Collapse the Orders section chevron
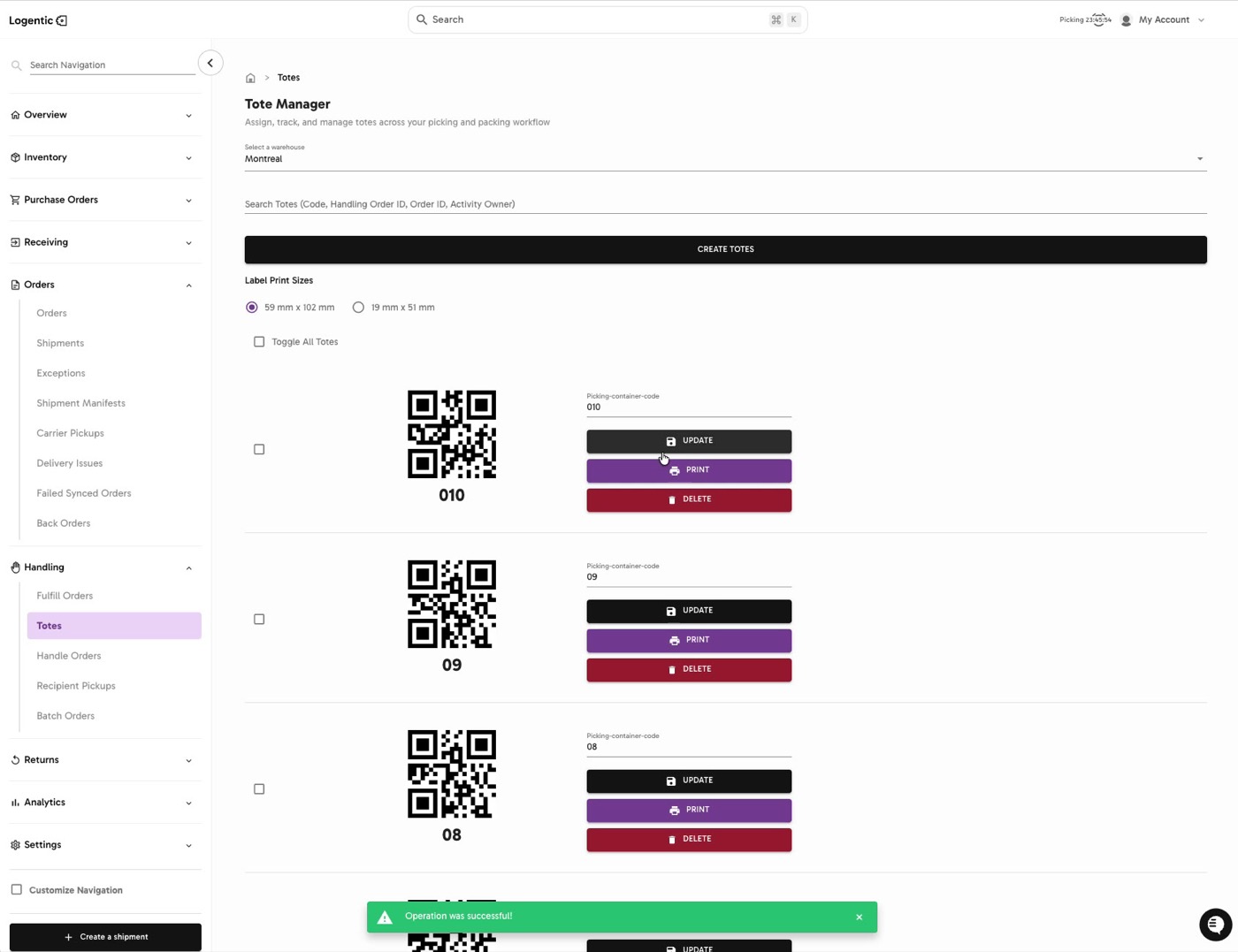The width and height of the screenshot is (1238, 952). pos(188,286)
